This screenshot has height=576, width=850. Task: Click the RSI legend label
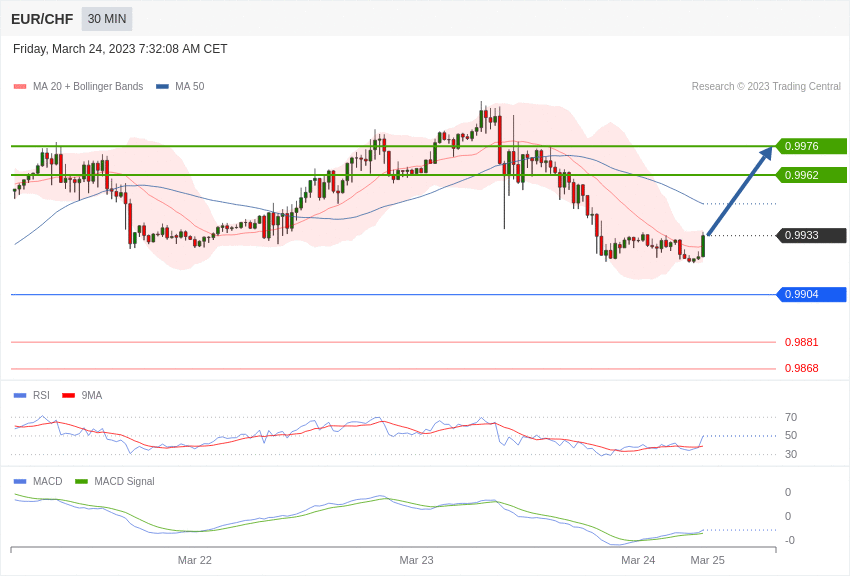tap(41, 395)
